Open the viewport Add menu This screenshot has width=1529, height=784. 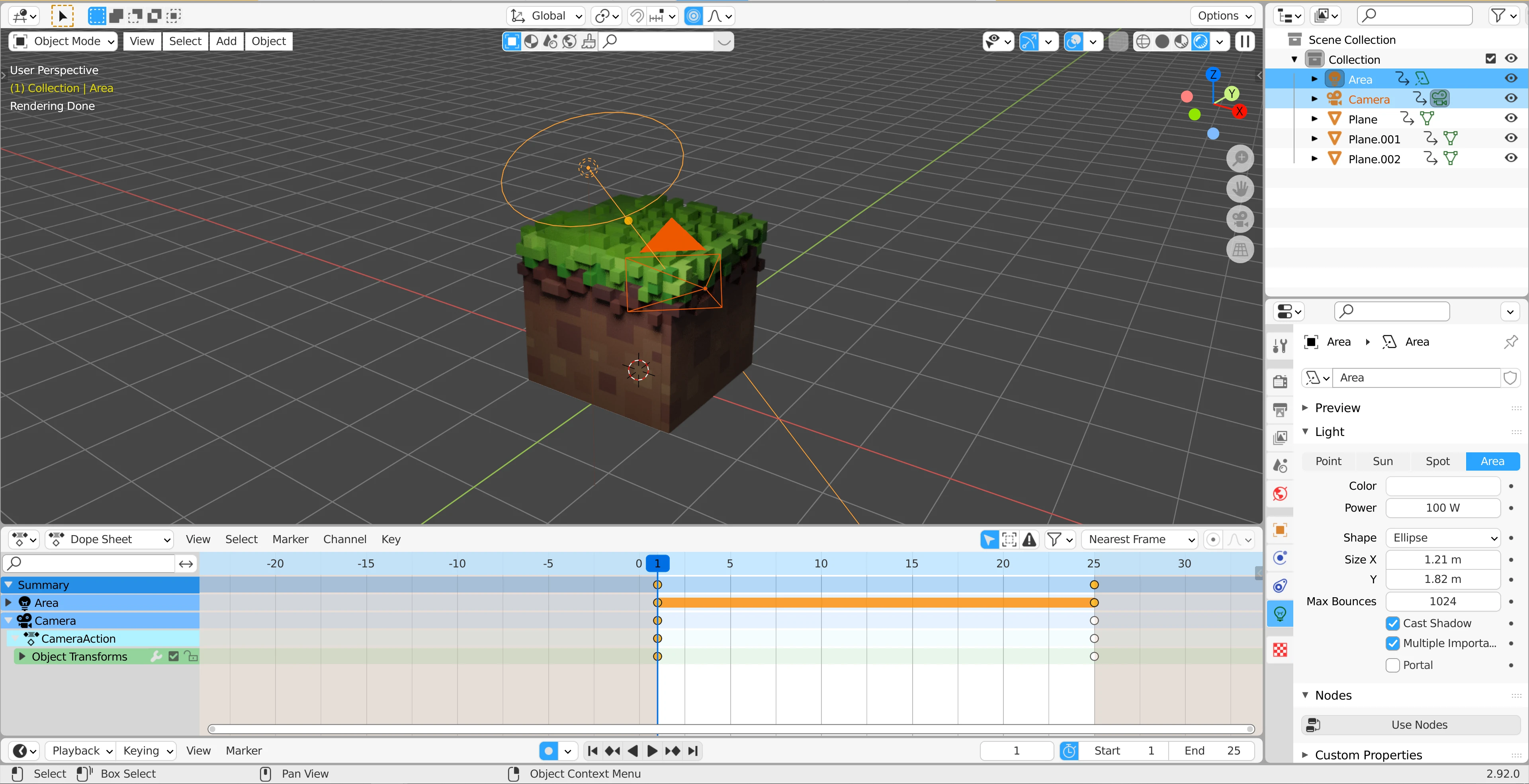[226, 41]
